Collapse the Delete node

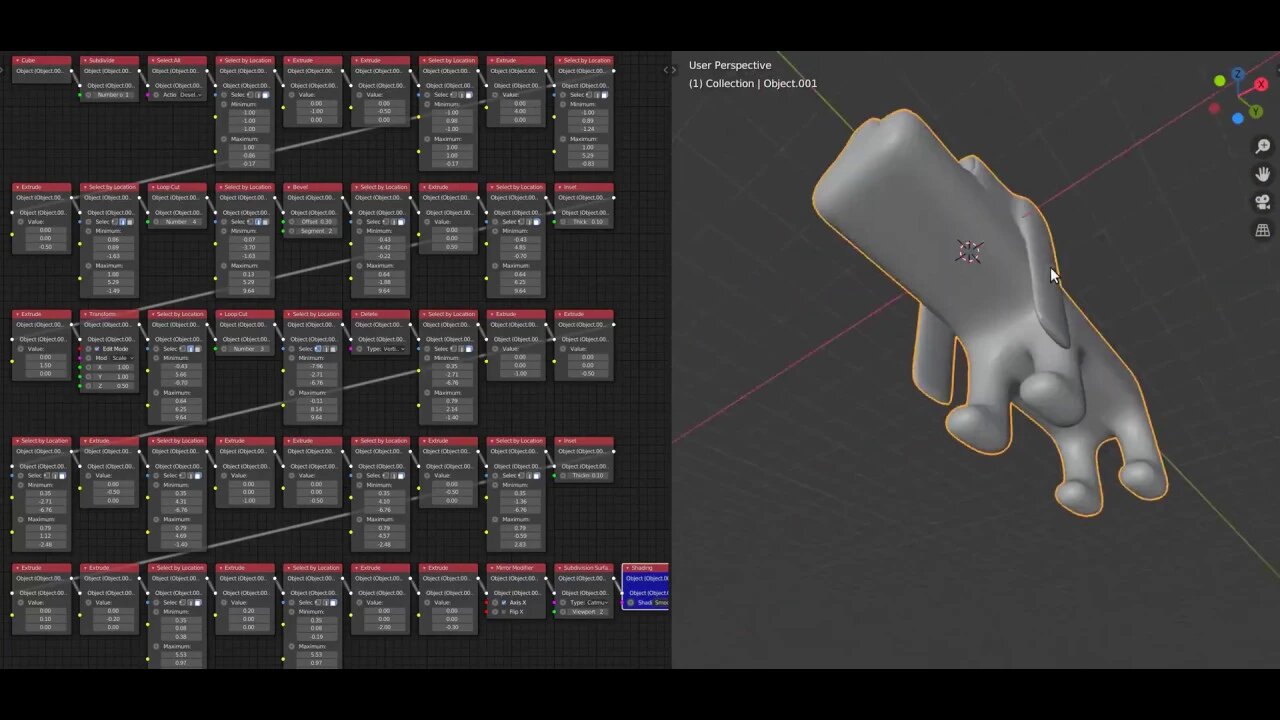point(358,314)
